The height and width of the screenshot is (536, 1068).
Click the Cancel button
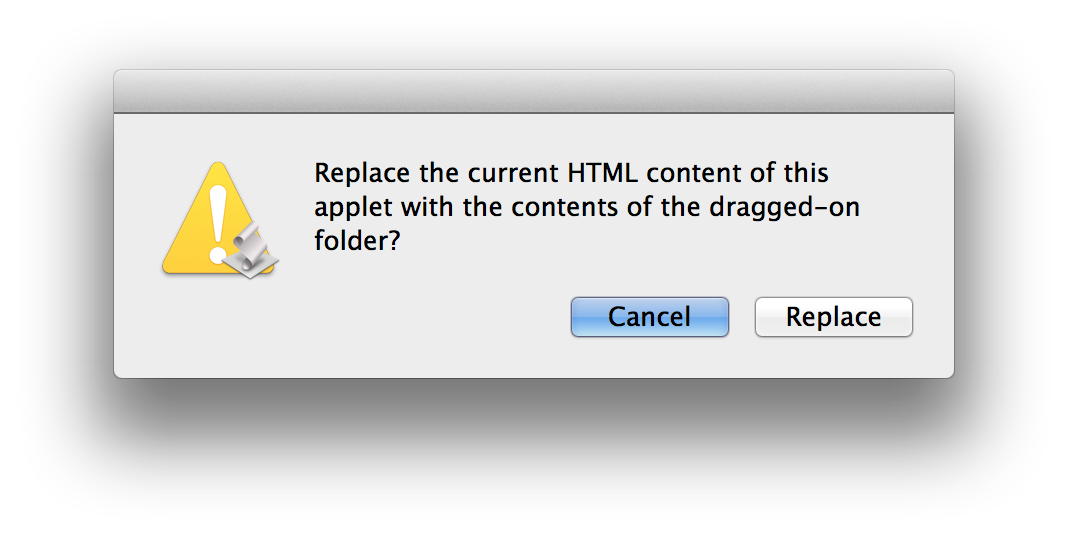[649, 317]
